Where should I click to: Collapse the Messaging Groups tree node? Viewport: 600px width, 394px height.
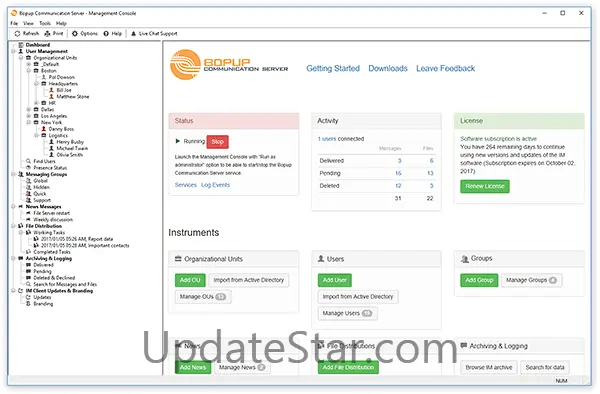point(13,174)
